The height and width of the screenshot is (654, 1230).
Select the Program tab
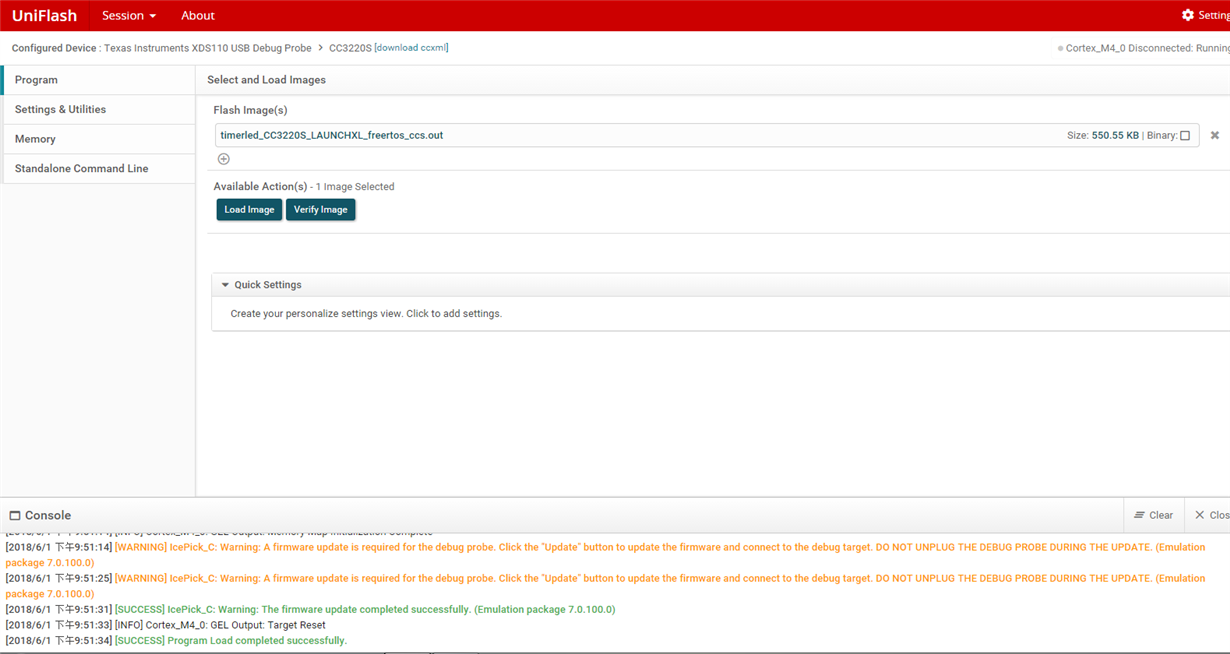36,79
